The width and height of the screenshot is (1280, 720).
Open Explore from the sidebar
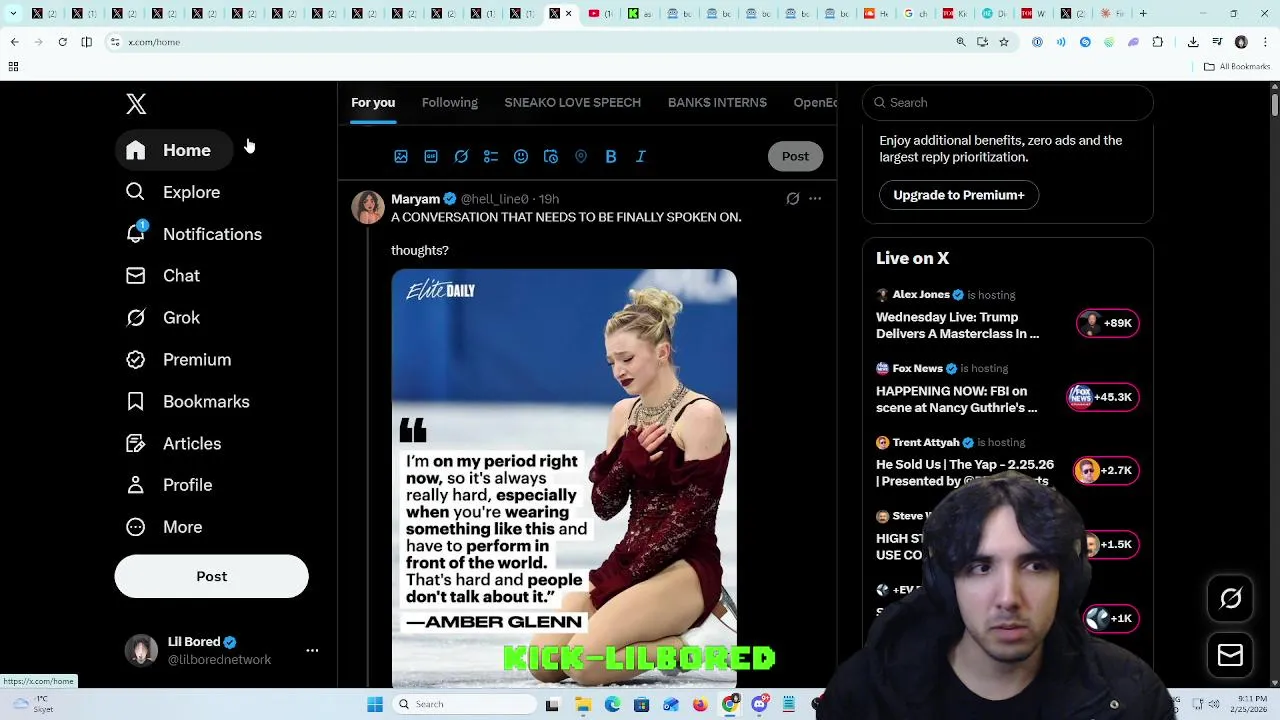coord(173,192)
